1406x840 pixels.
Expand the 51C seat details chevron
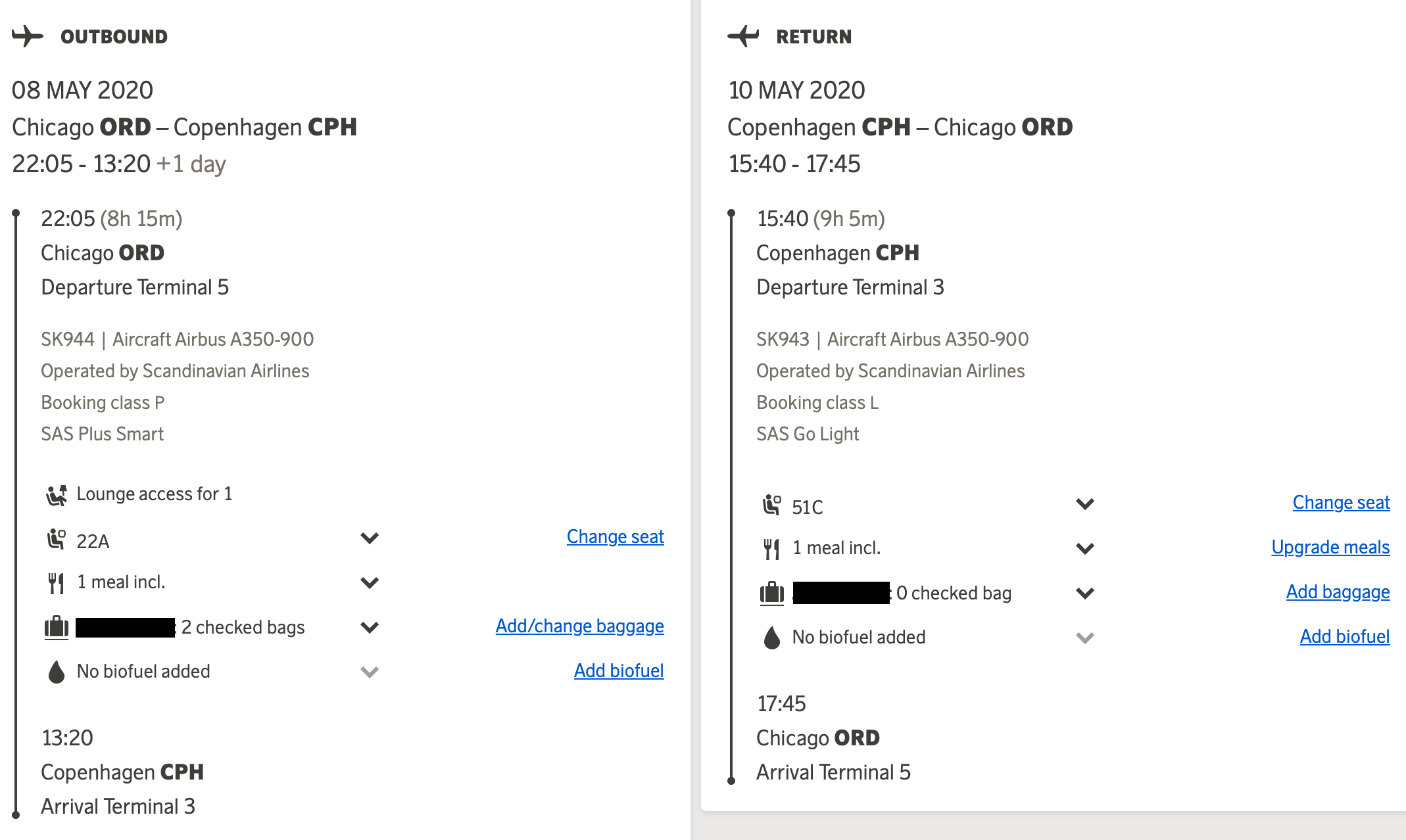(1085, 504)
